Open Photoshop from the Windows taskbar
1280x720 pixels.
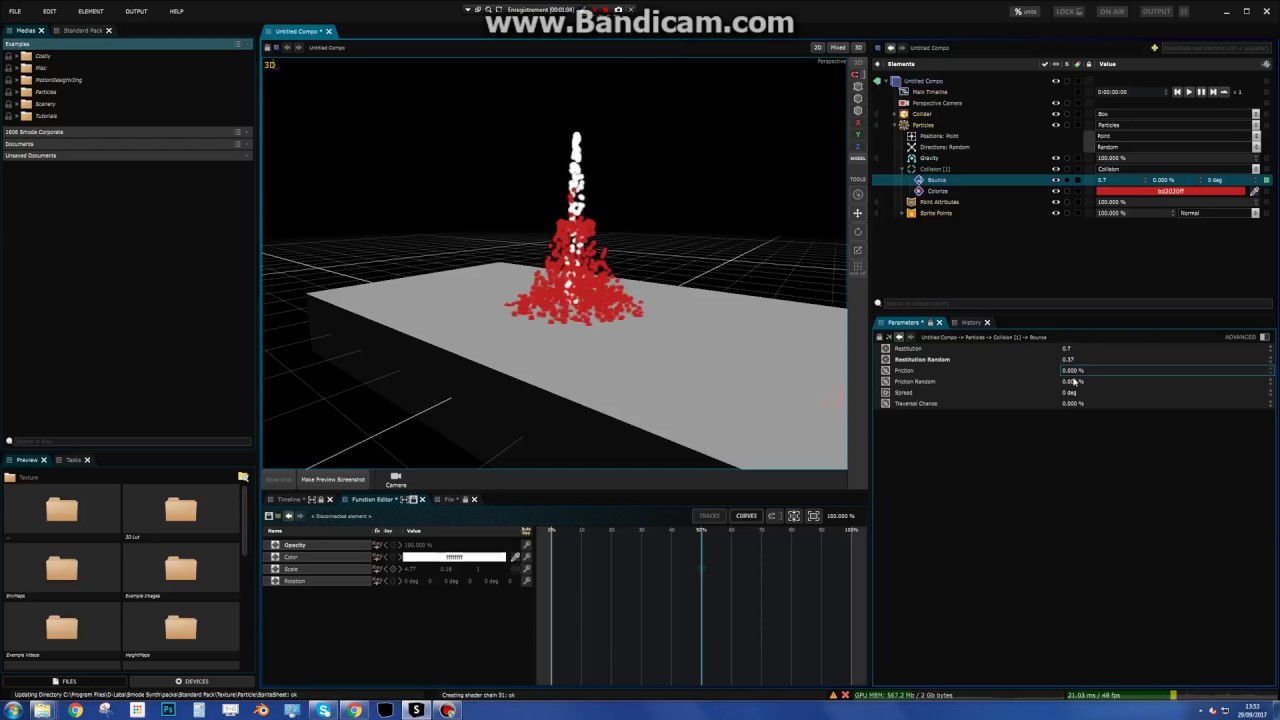168,711
